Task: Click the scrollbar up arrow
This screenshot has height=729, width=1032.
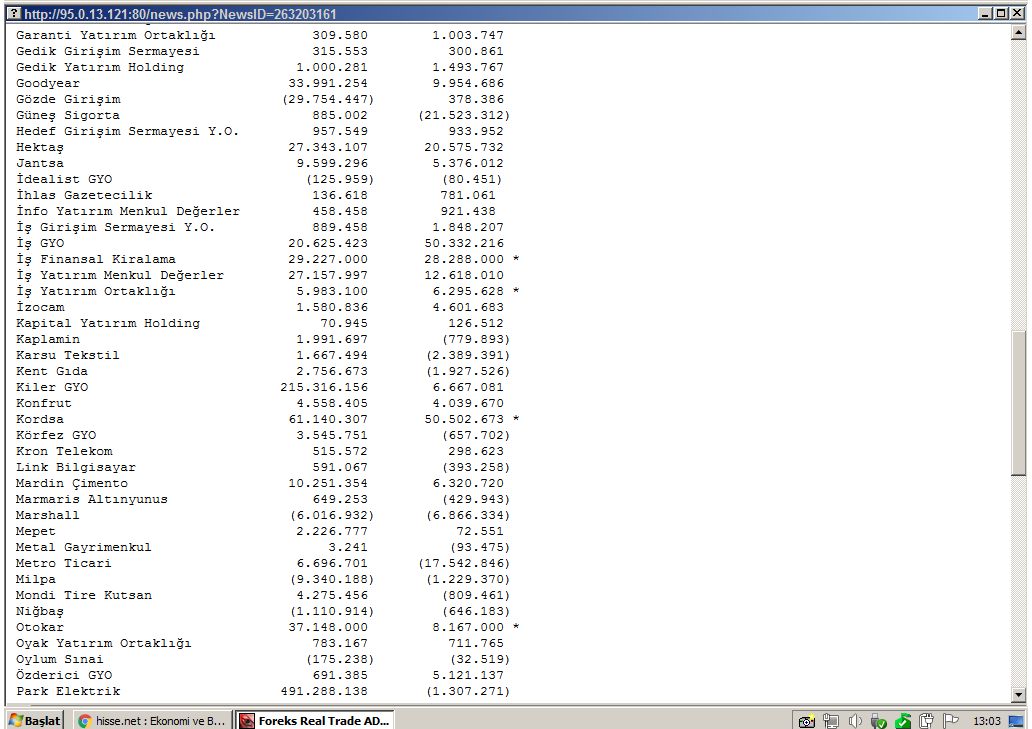Action: (x=1018, y=32)
